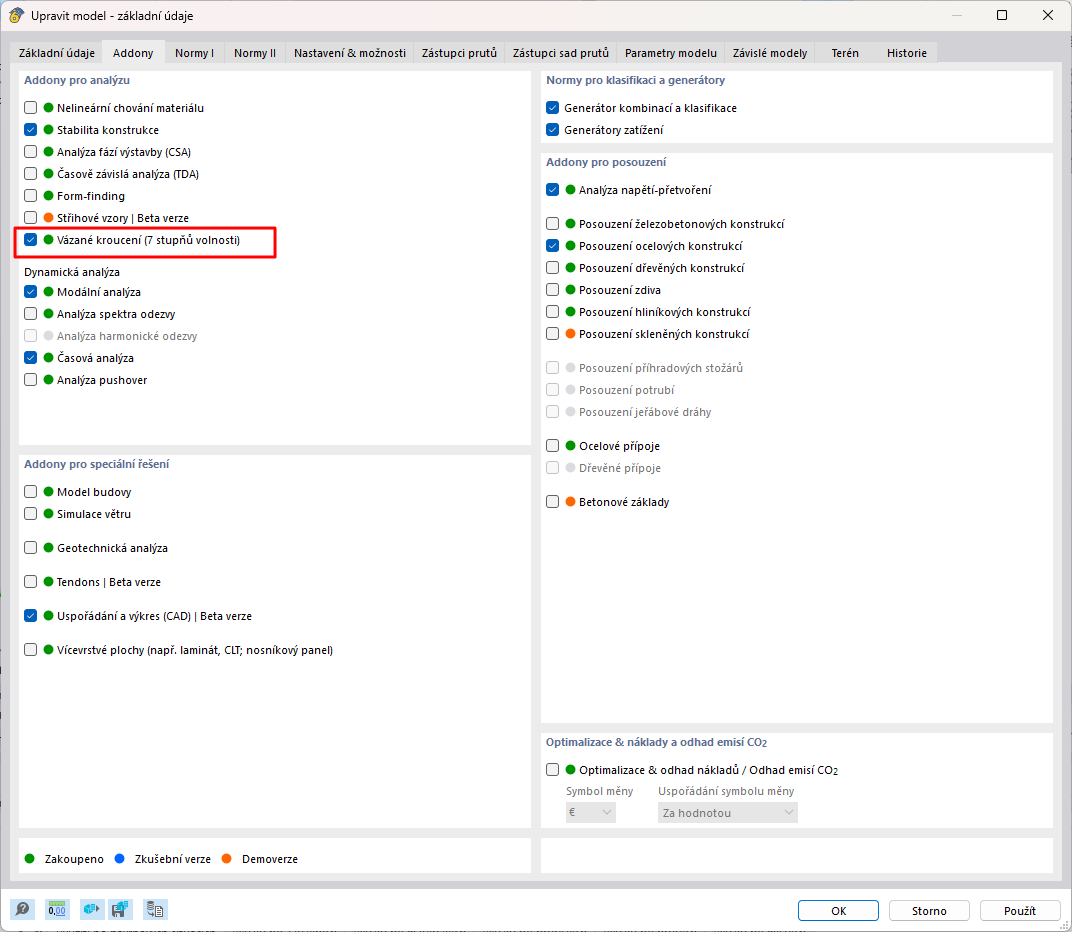Enable Simulace větru checkbox
Image resolution: width=1072 pixels, height=932 pixels.
[31, 514]
